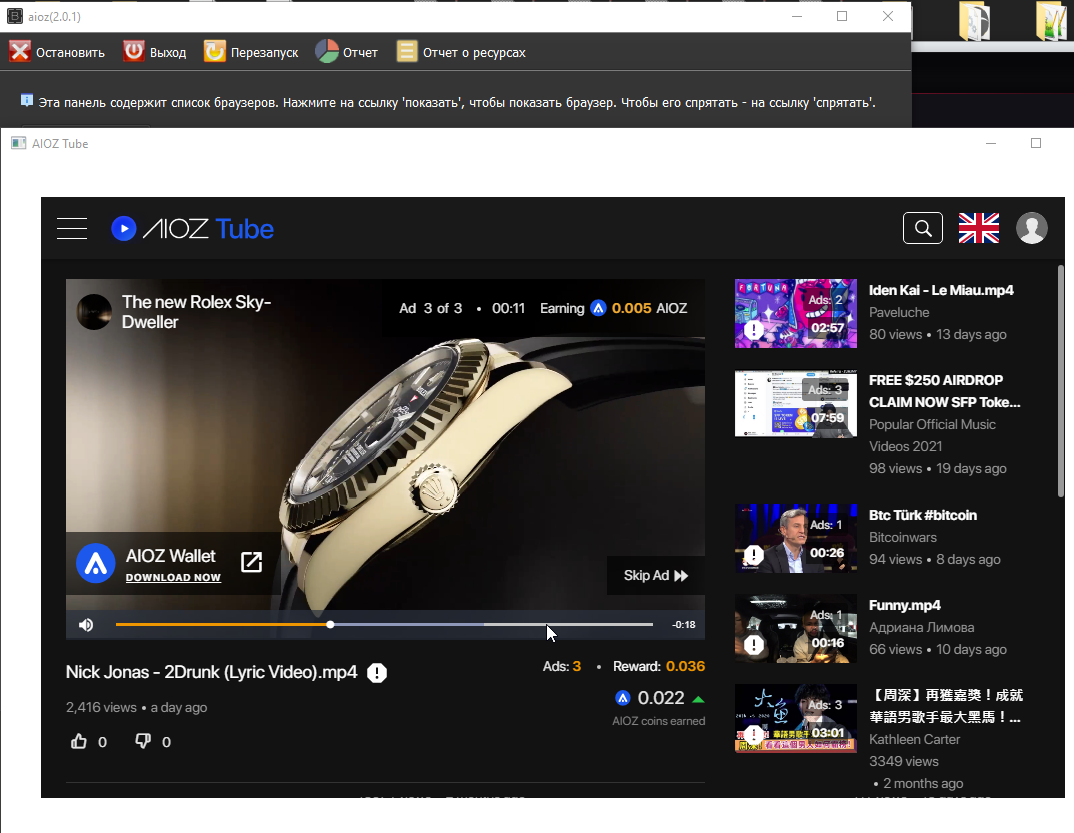The height and width of the screenshot is (833, 1074).
Task: Click the '0.005' earning value
Action: 632,308
